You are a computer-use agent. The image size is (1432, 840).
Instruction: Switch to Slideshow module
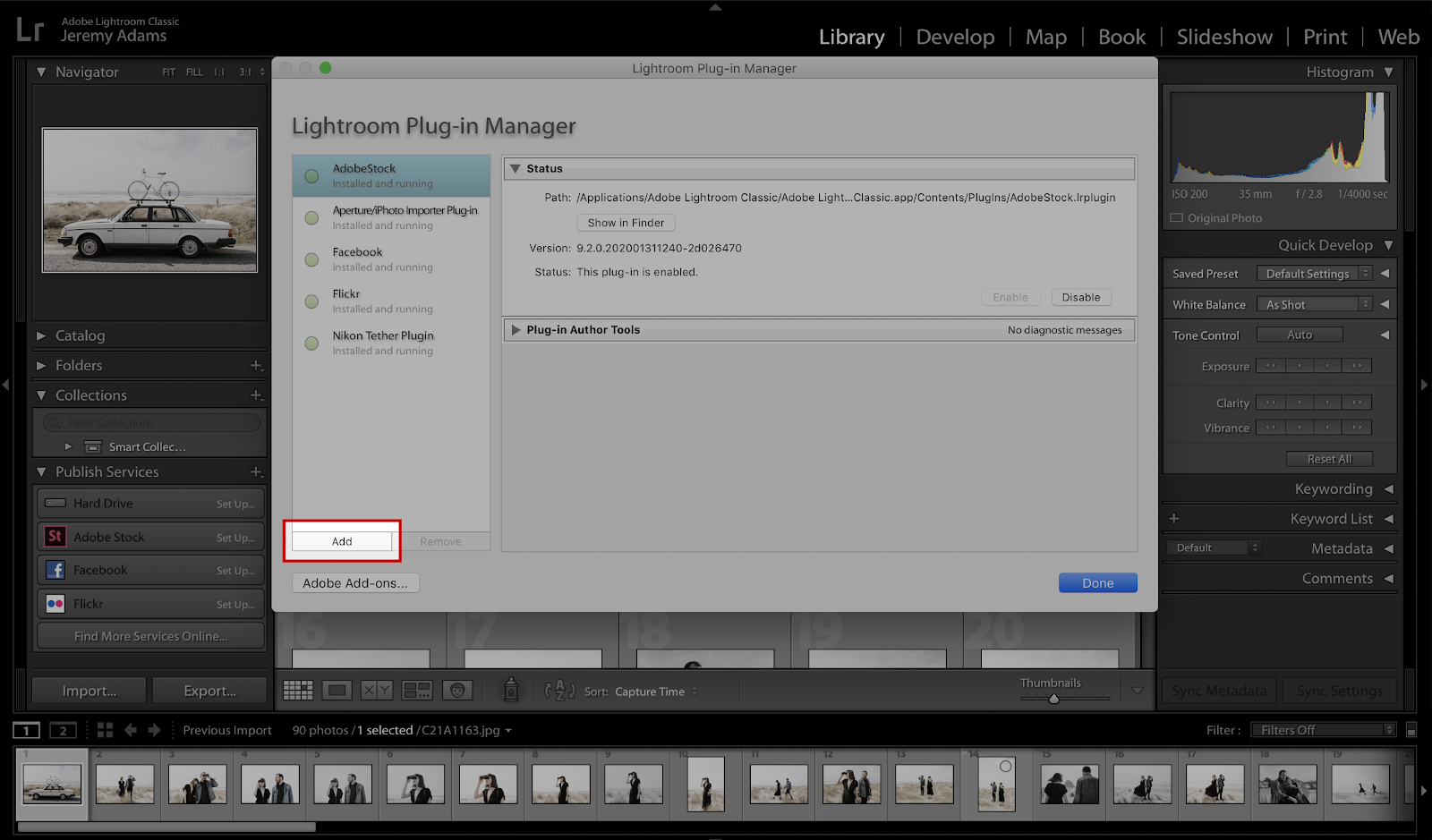[1224, 37]
